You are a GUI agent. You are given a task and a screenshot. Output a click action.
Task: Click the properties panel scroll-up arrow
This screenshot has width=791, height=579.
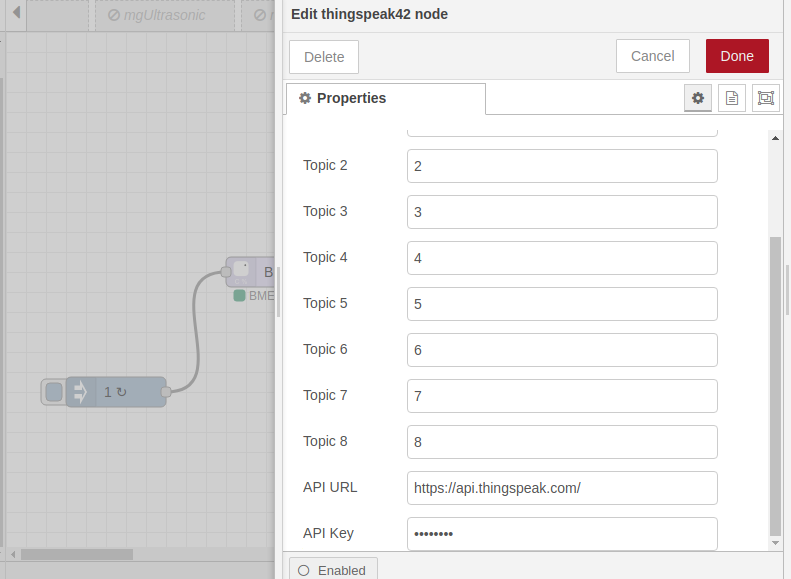coord(775,138)
